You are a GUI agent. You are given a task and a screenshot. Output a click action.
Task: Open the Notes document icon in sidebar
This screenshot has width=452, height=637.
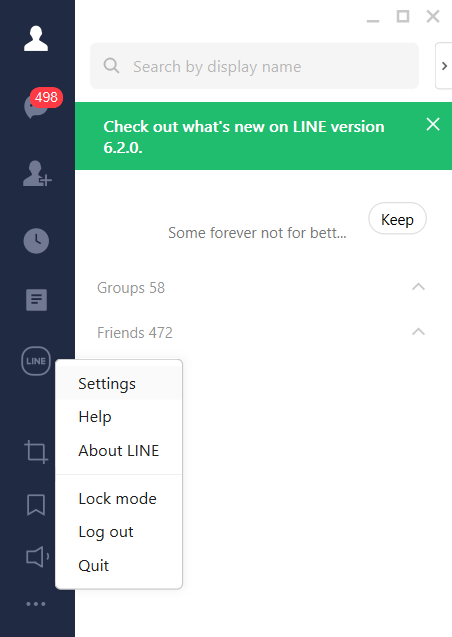[x=36, y=300]
